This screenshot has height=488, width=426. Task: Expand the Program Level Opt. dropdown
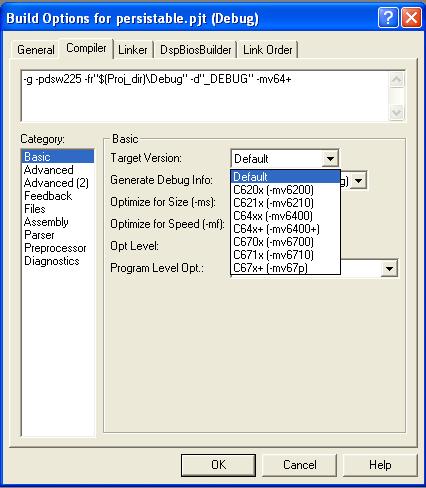click(x=389, y=269)
